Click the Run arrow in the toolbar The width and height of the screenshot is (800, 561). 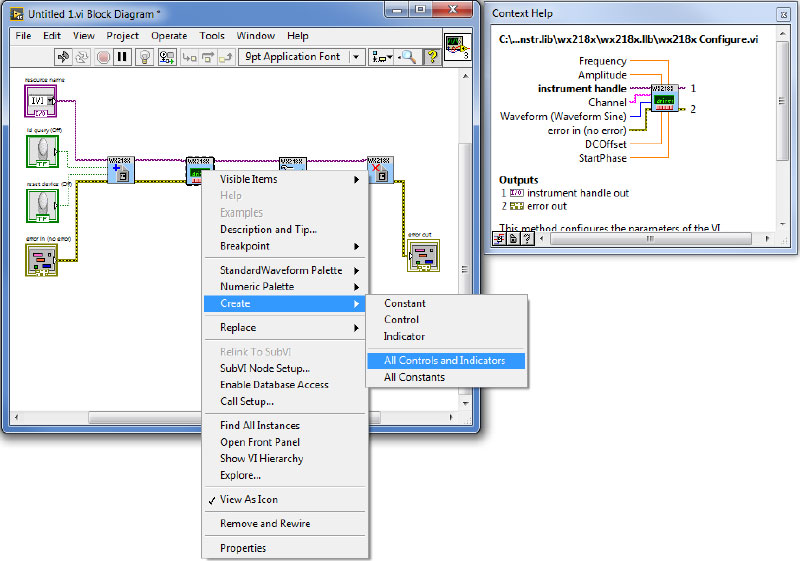pyautogui.click(x=63, y=57)
